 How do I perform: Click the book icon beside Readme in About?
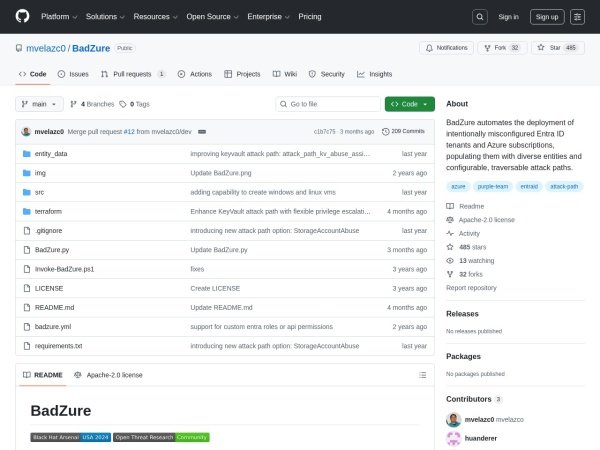pyautogui.click(x=450, y=206)
